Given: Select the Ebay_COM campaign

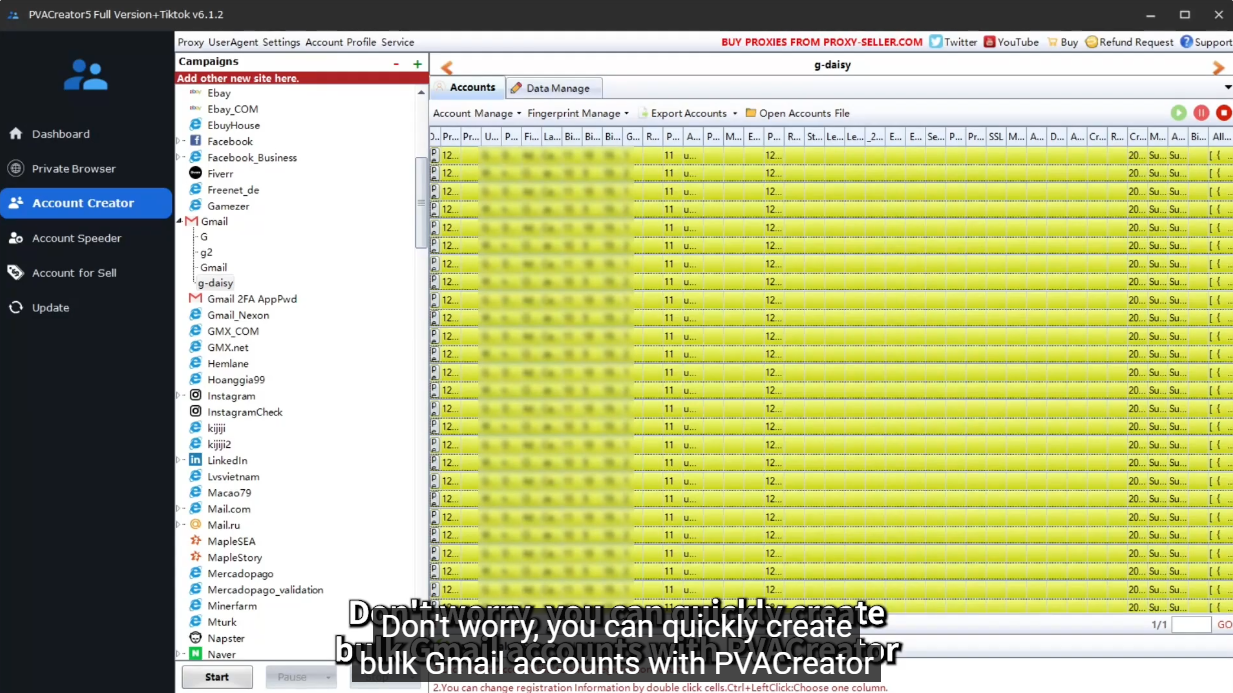Looking at the screenshot, I should click(x=232, y=109).
